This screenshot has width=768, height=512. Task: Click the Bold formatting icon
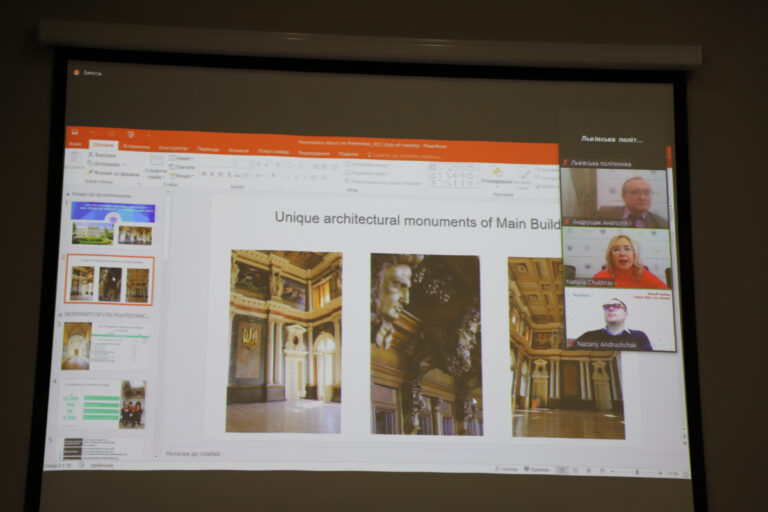(205, 175)
